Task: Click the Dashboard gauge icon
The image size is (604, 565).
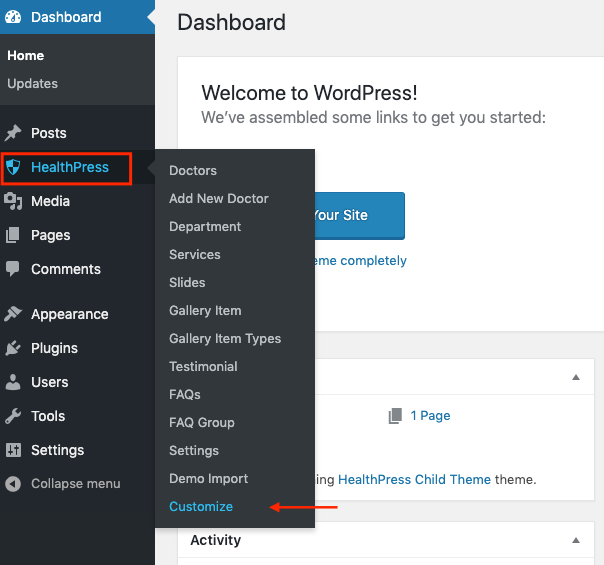Action: coord(13,17)
